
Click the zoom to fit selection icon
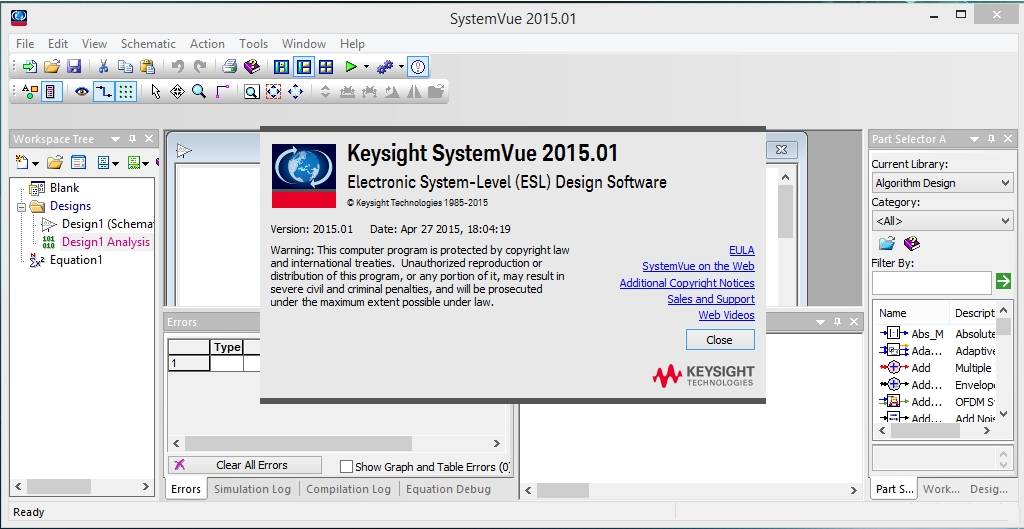coord(274,91)
